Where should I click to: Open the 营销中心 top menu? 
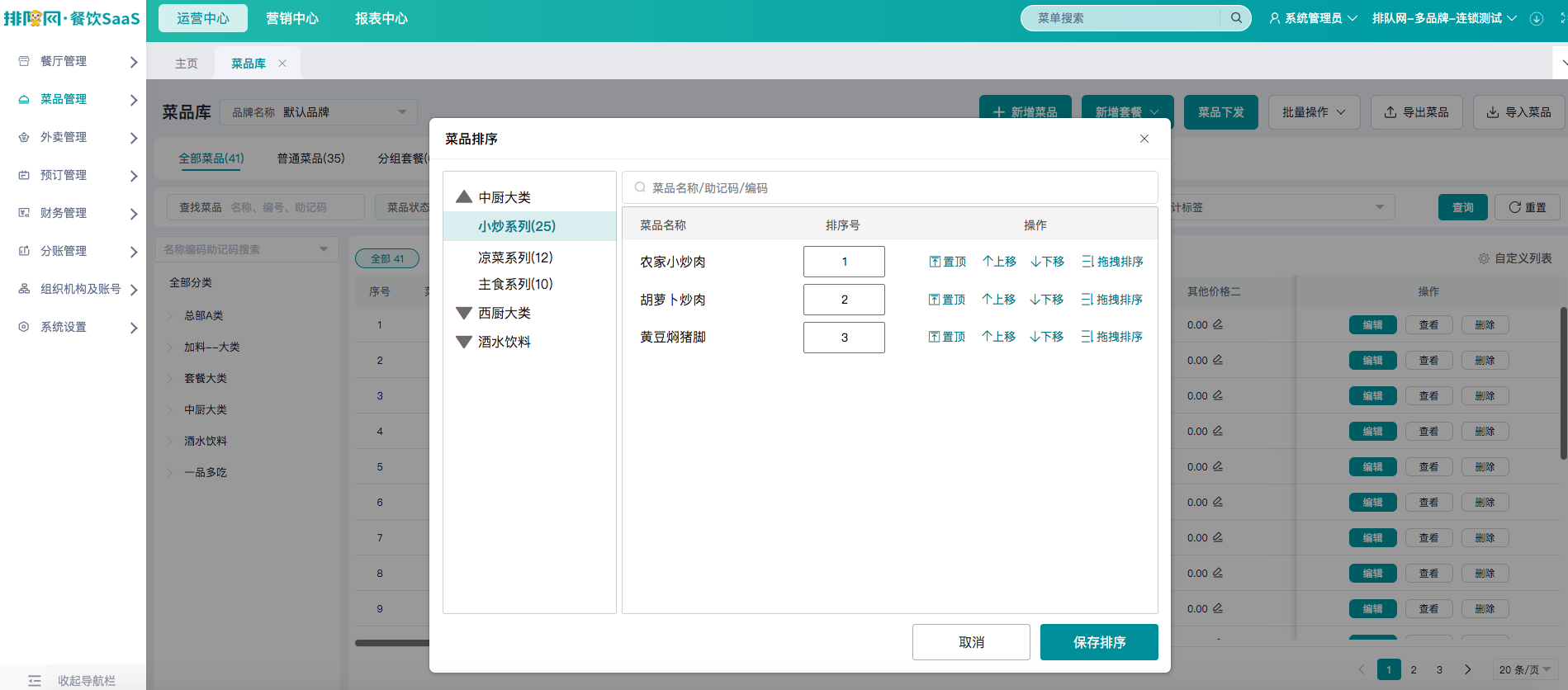pos(292,18)
